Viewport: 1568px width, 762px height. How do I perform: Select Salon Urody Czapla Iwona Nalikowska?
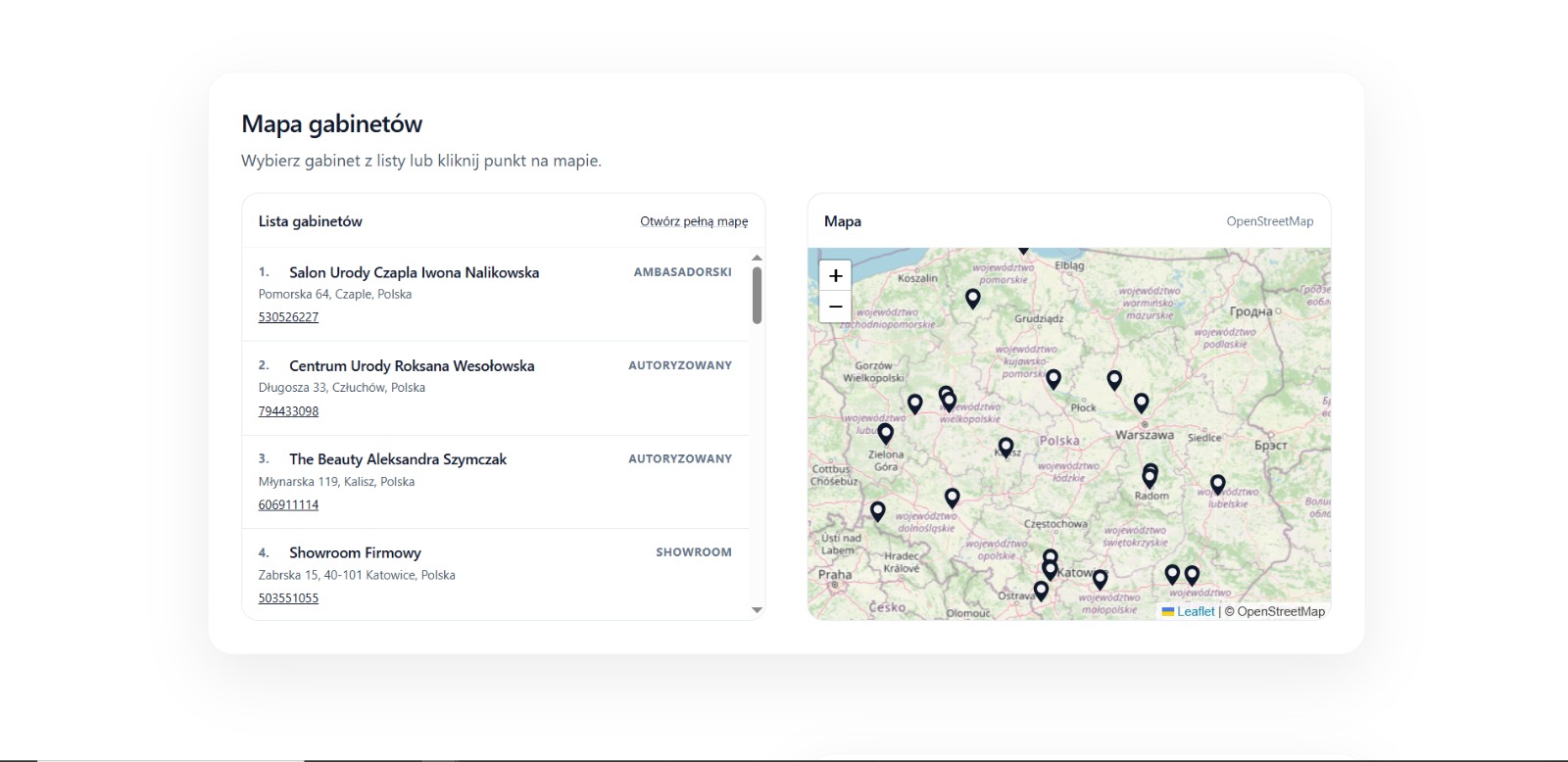414,272
